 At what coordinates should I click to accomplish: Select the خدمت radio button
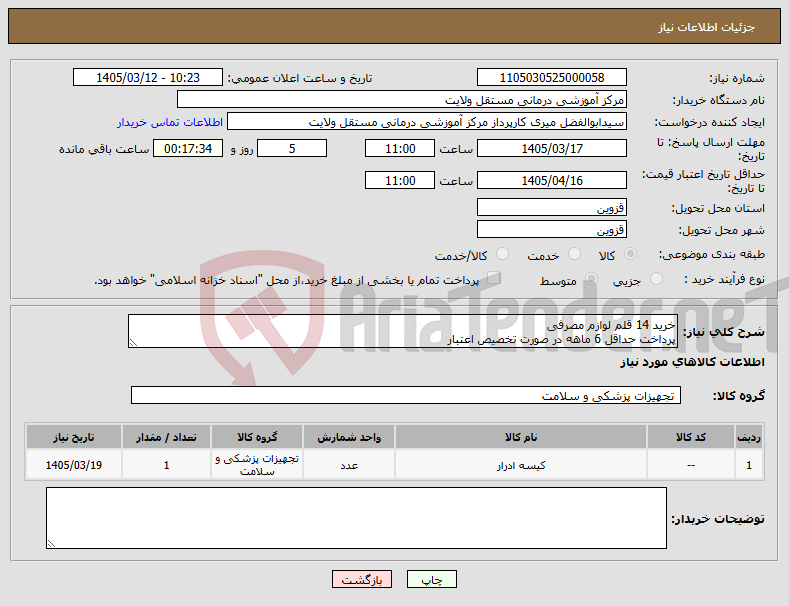574,254
